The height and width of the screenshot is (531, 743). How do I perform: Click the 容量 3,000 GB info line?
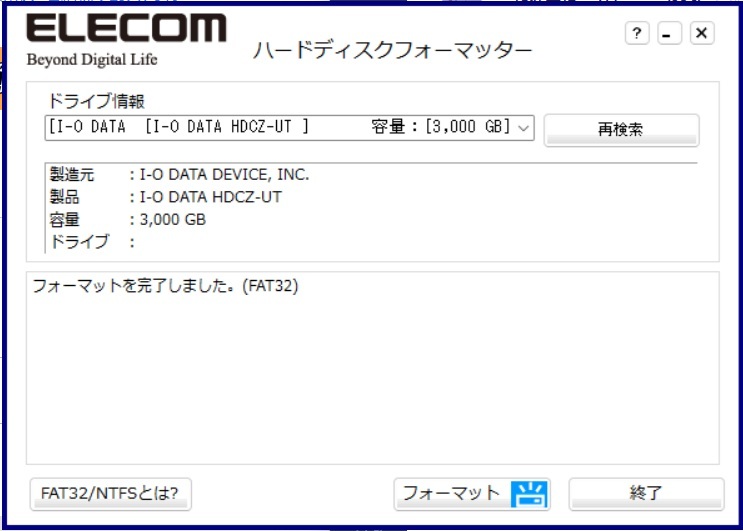point(127,220)
